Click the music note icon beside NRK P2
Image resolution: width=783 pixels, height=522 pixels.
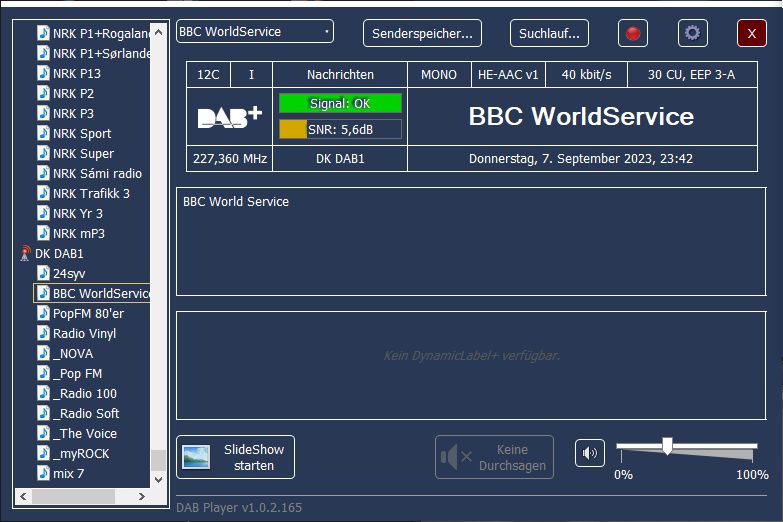point(43,93)
